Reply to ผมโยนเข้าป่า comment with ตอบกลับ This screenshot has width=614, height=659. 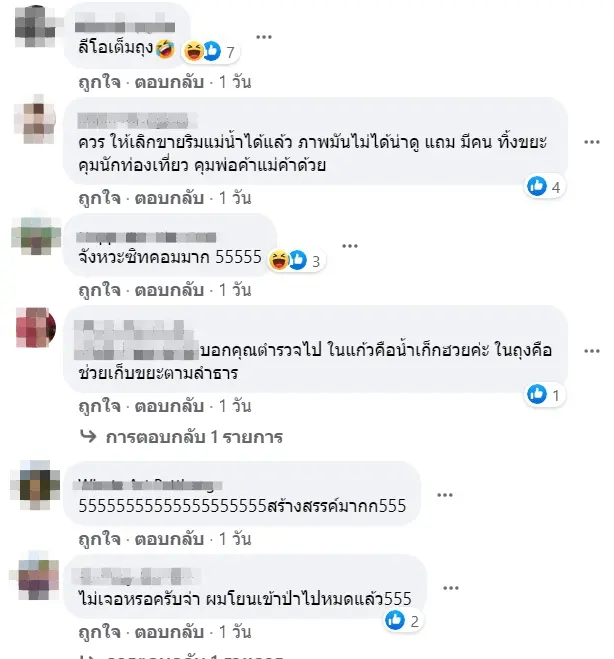coord(169,632)
